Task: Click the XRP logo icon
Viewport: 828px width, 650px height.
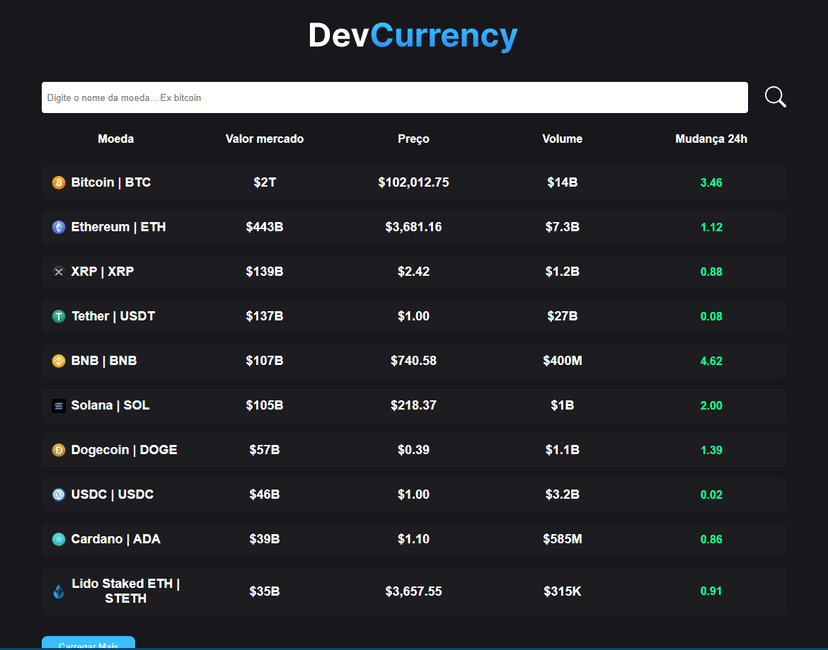Action: tap(59, 272)
